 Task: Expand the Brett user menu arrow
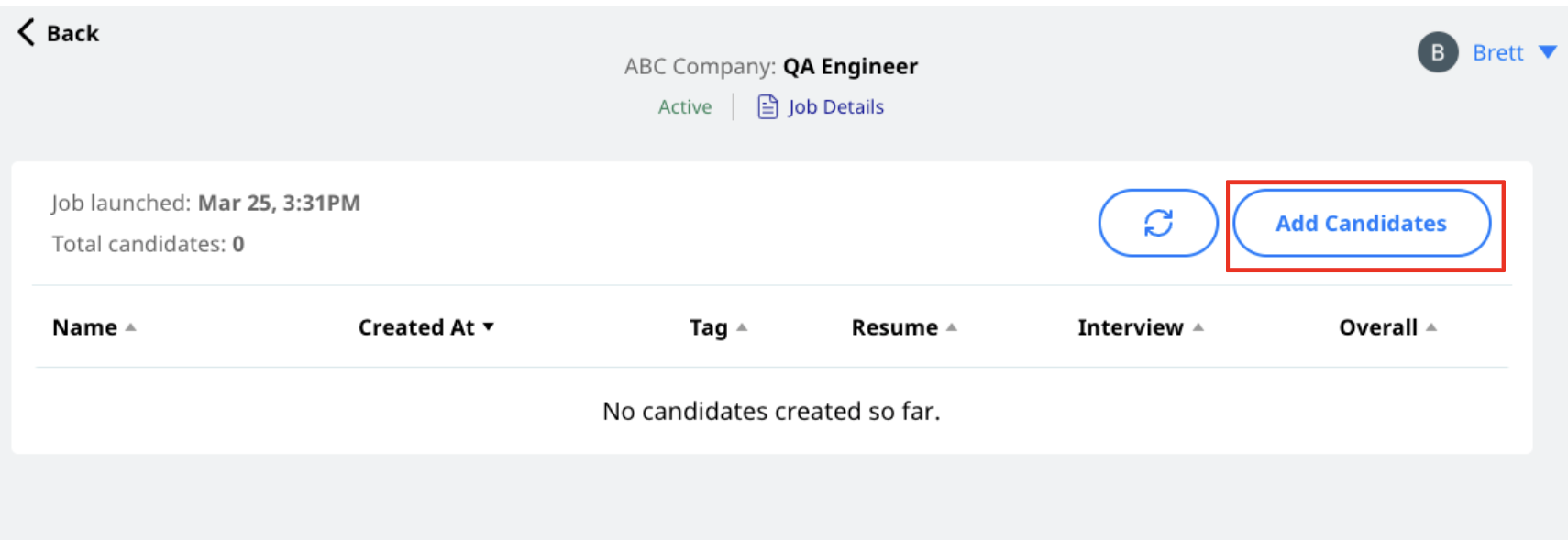[x=1548, y=52]
